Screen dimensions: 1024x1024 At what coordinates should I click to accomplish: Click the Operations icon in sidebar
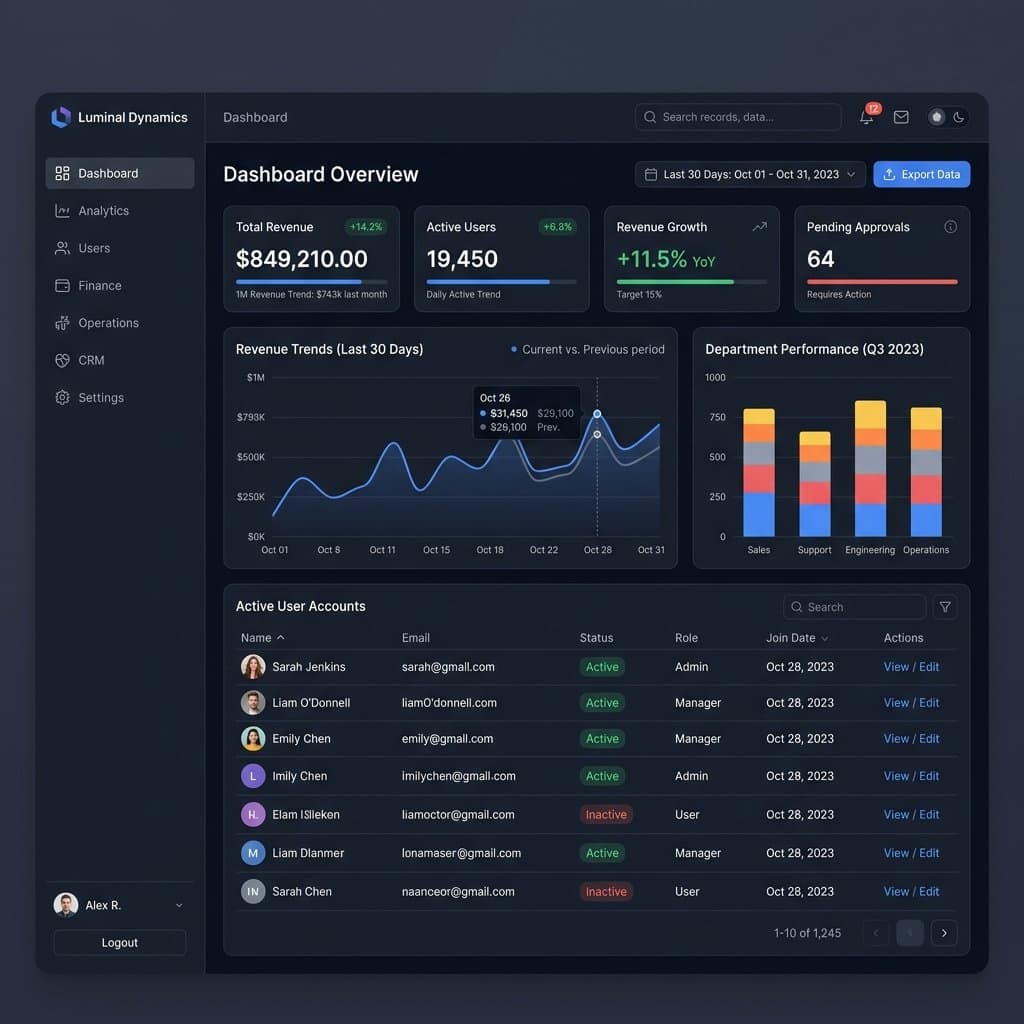[63, 323]
